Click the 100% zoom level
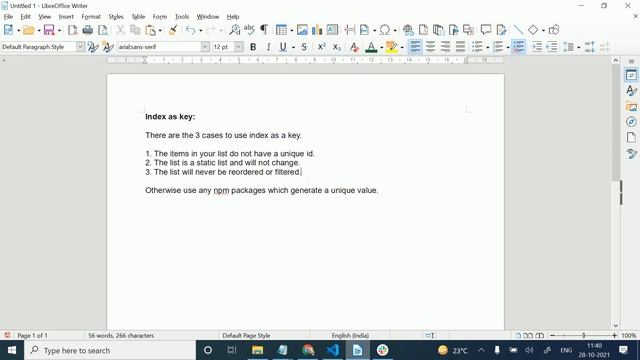The width and height of the screenshot is (640, 360). click(629, 336)
